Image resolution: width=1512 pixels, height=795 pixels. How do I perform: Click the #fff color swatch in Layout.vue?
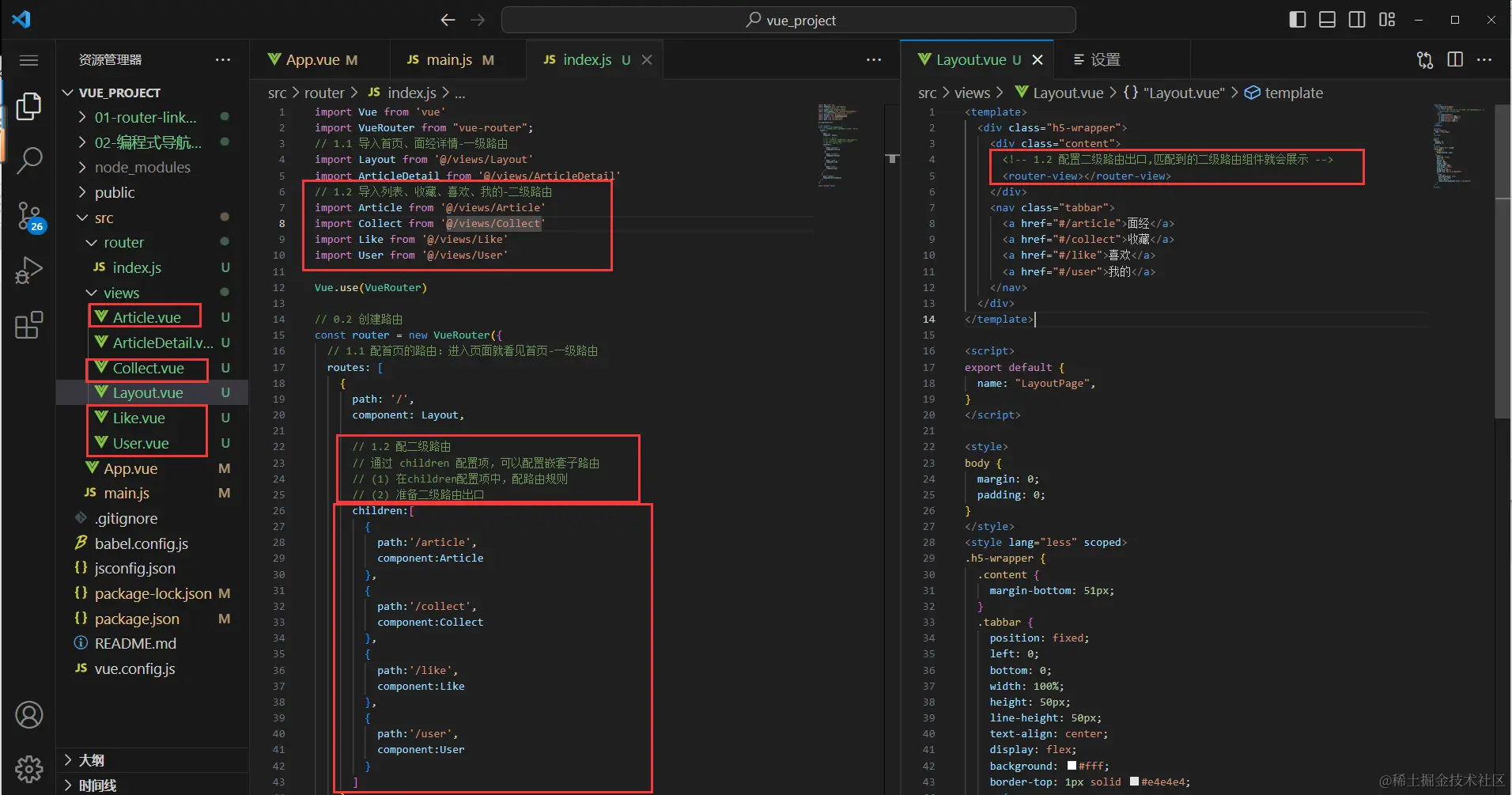(1072, 766)
